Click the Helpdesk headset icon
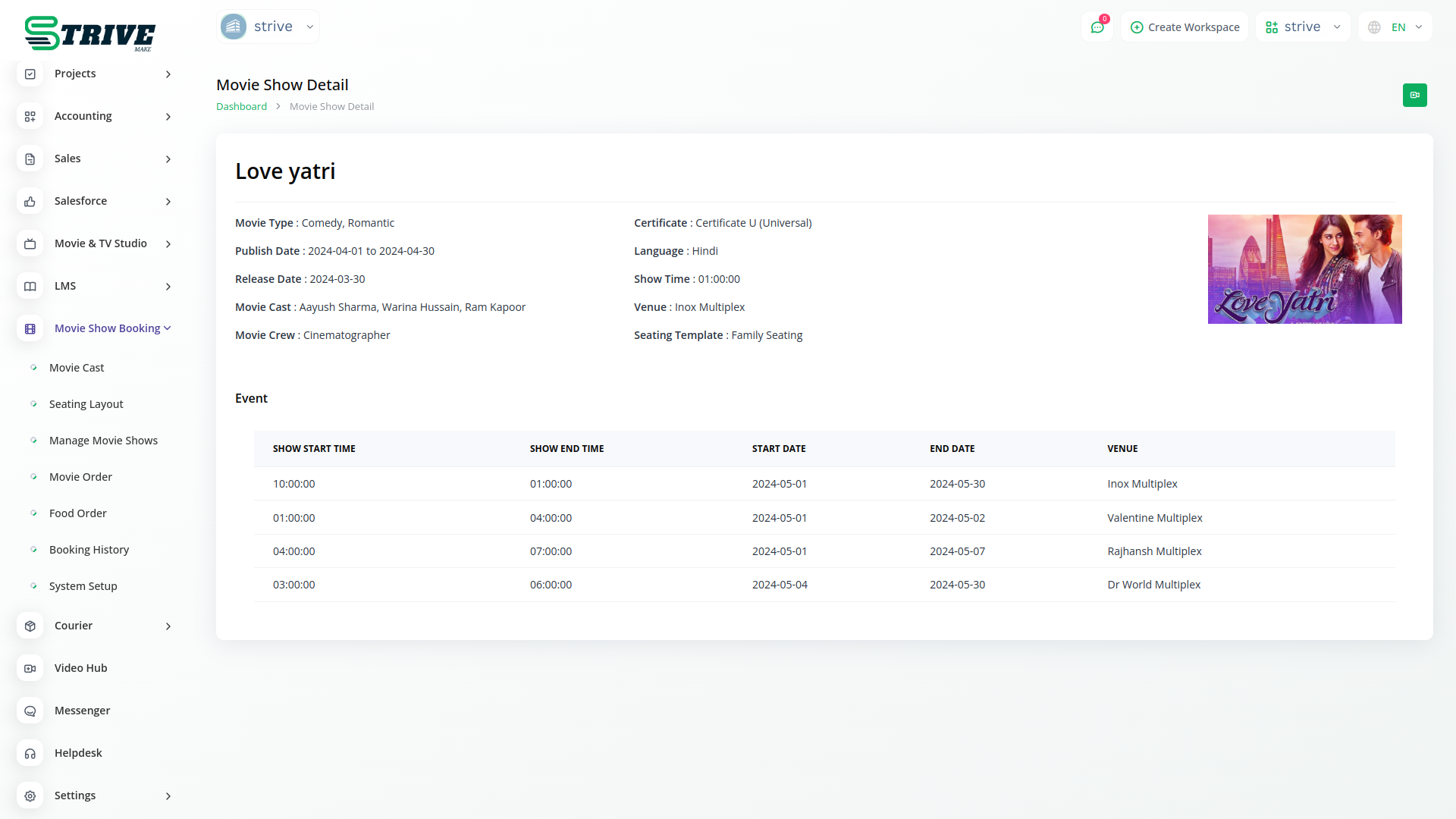 (x=30, y=753)
